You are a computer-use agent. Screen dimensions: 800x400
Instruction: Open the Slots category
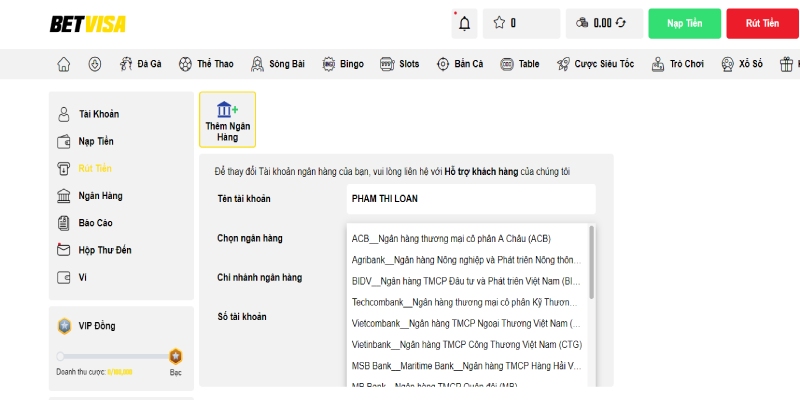tap(399, 64)
